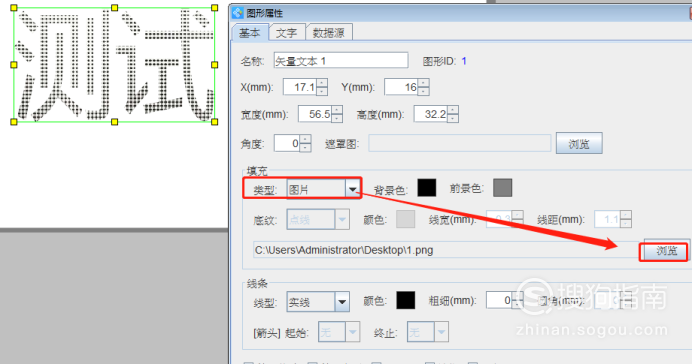Open the 文字 tab

[286, 33]
